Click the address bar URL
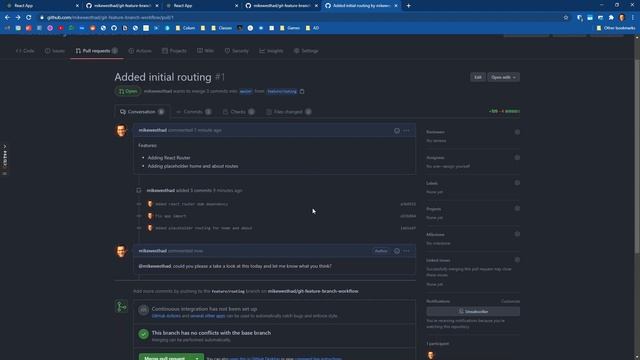This screenshot has height=360, width=640. [110, 18]
